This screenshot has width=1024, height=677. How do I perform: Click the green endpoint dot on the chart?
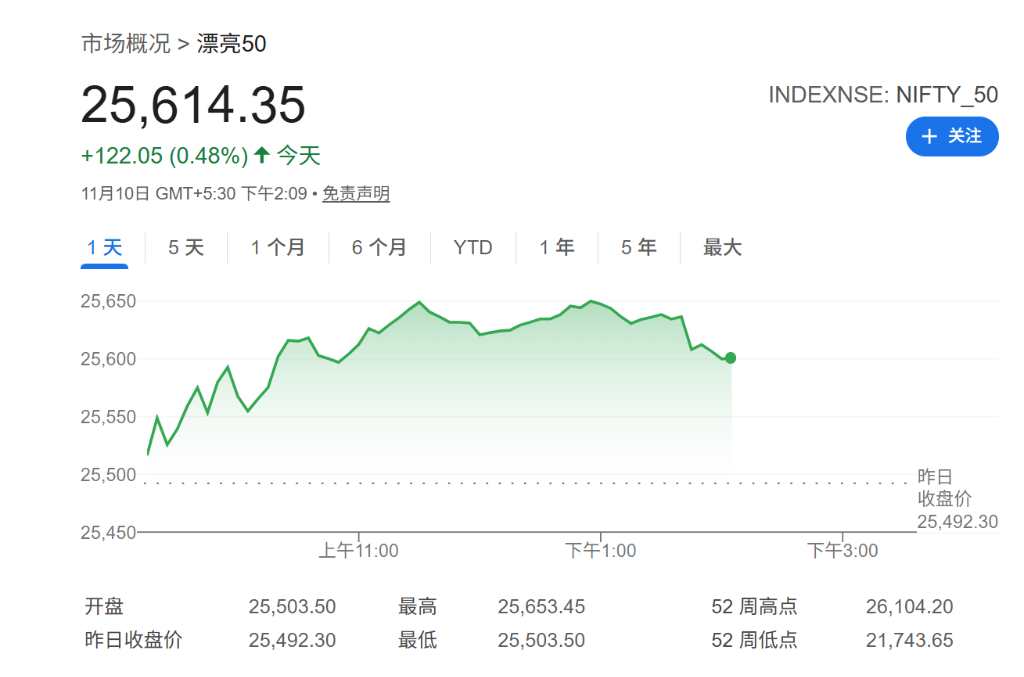[x=730, y=357]
